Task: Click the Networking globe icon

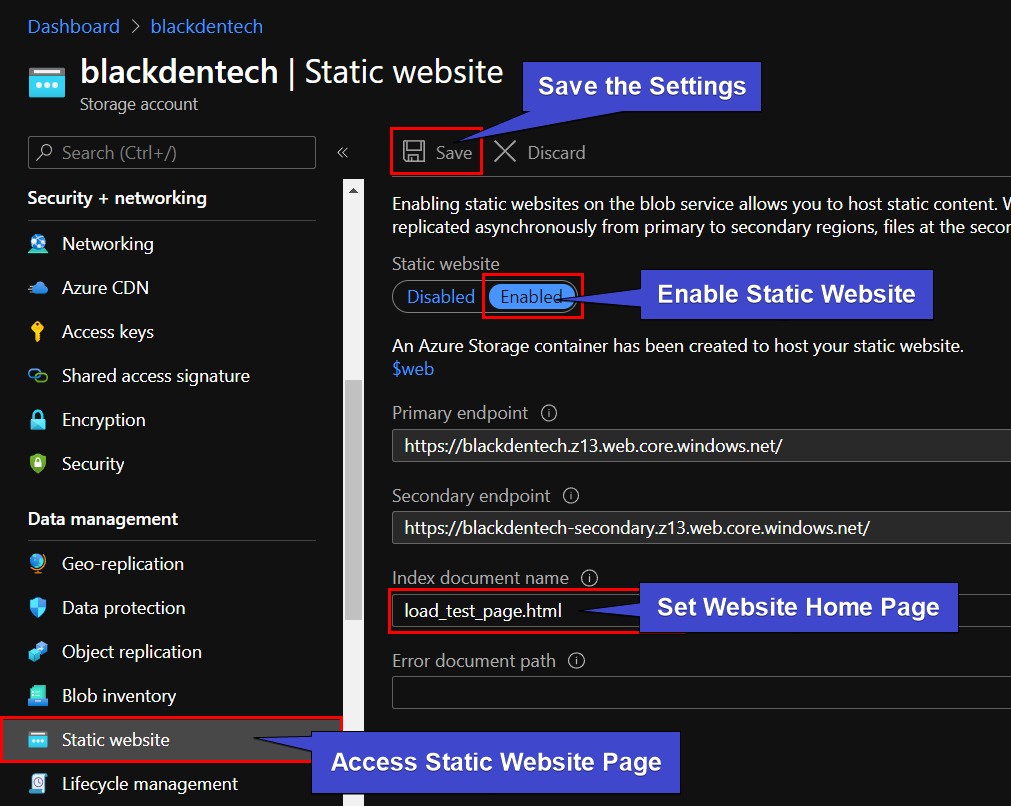Action: tap(38, 244)
